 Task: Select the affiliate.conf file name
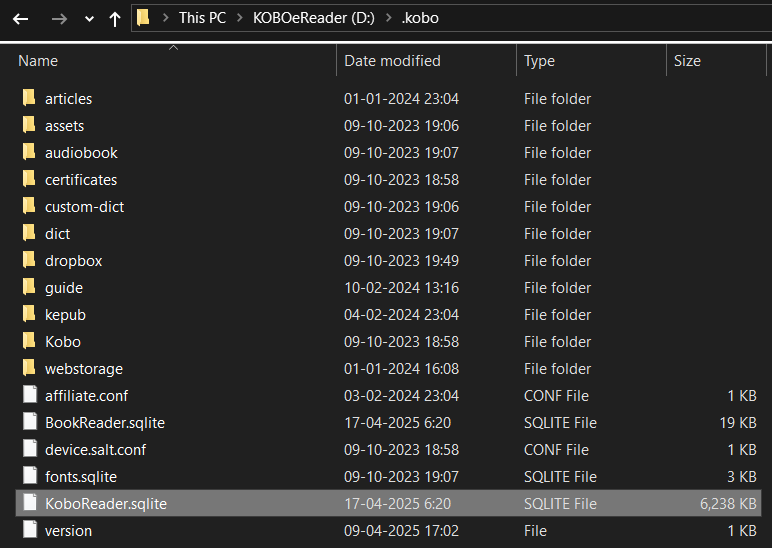[x=86, y=396]
